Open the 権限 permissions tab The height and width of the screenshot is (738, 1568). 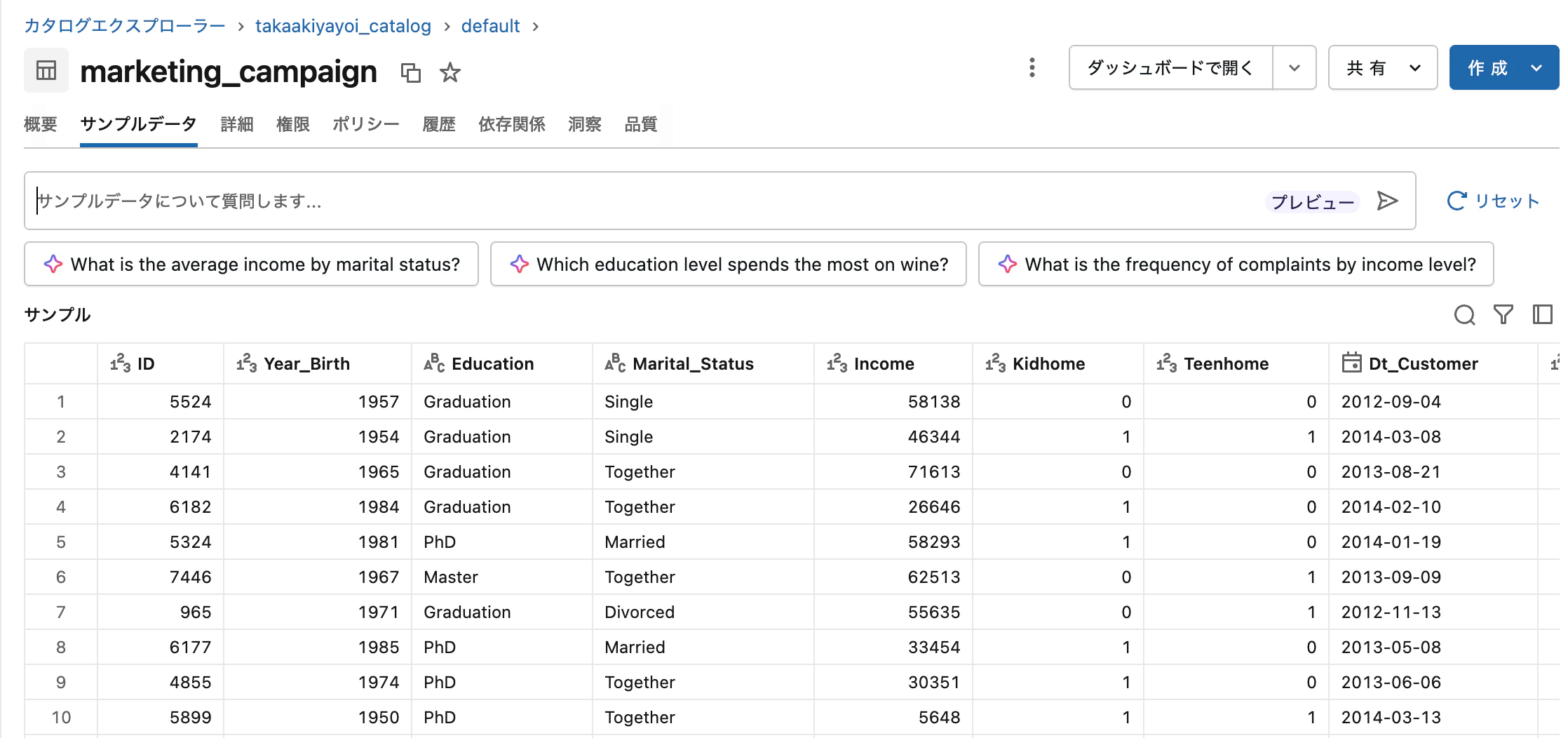click(x=292, y=125)
